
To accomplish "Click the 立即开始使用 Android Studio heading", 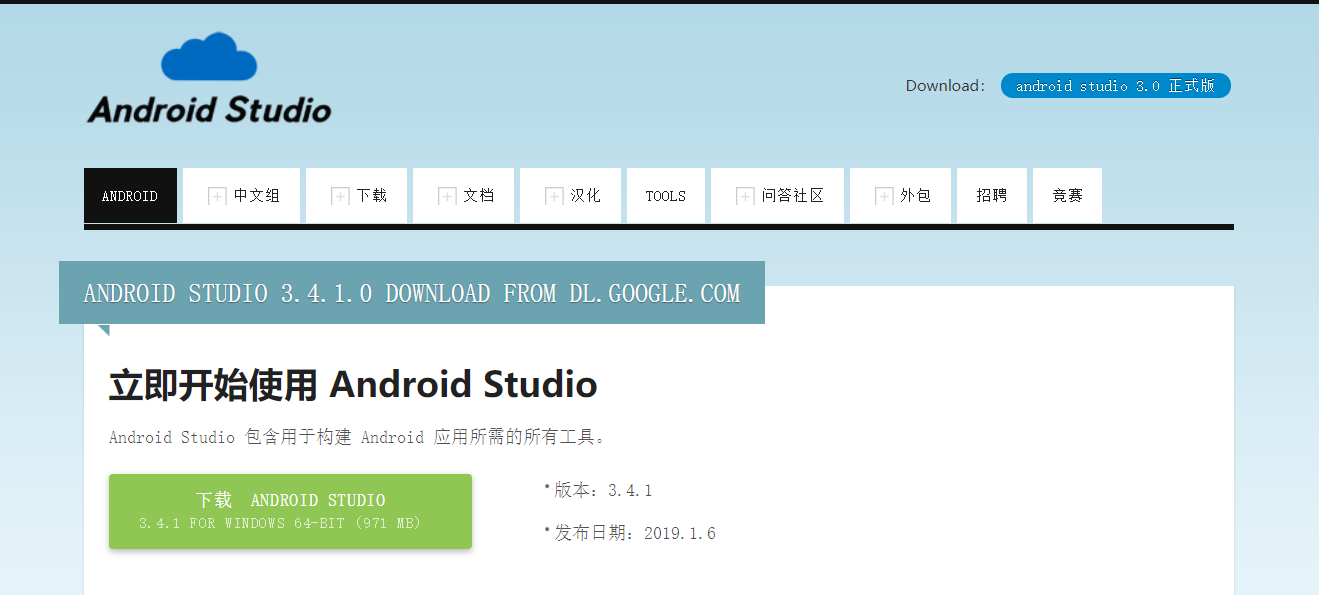I will pos(352,384).
